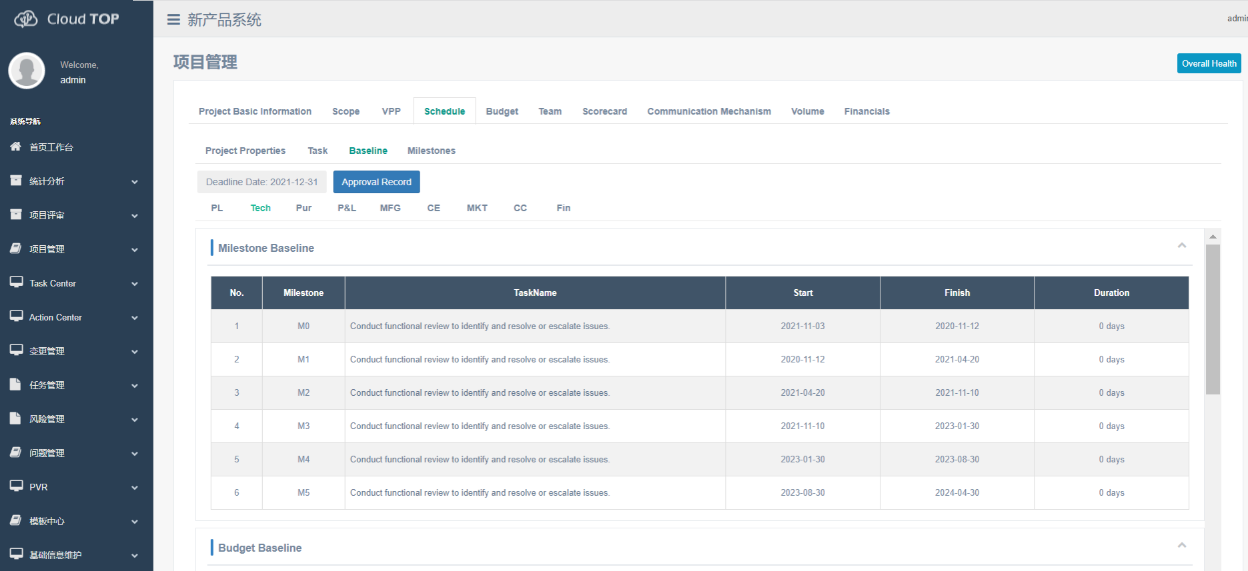Select the Task sub-tab

click(318, 150)
